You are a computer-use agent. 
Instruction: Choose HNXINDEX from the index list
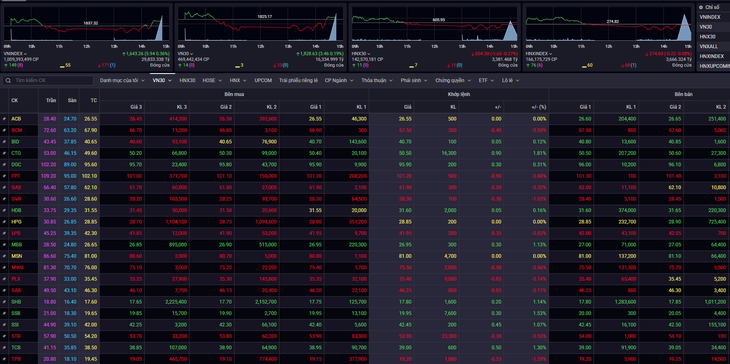pos(711,56)
